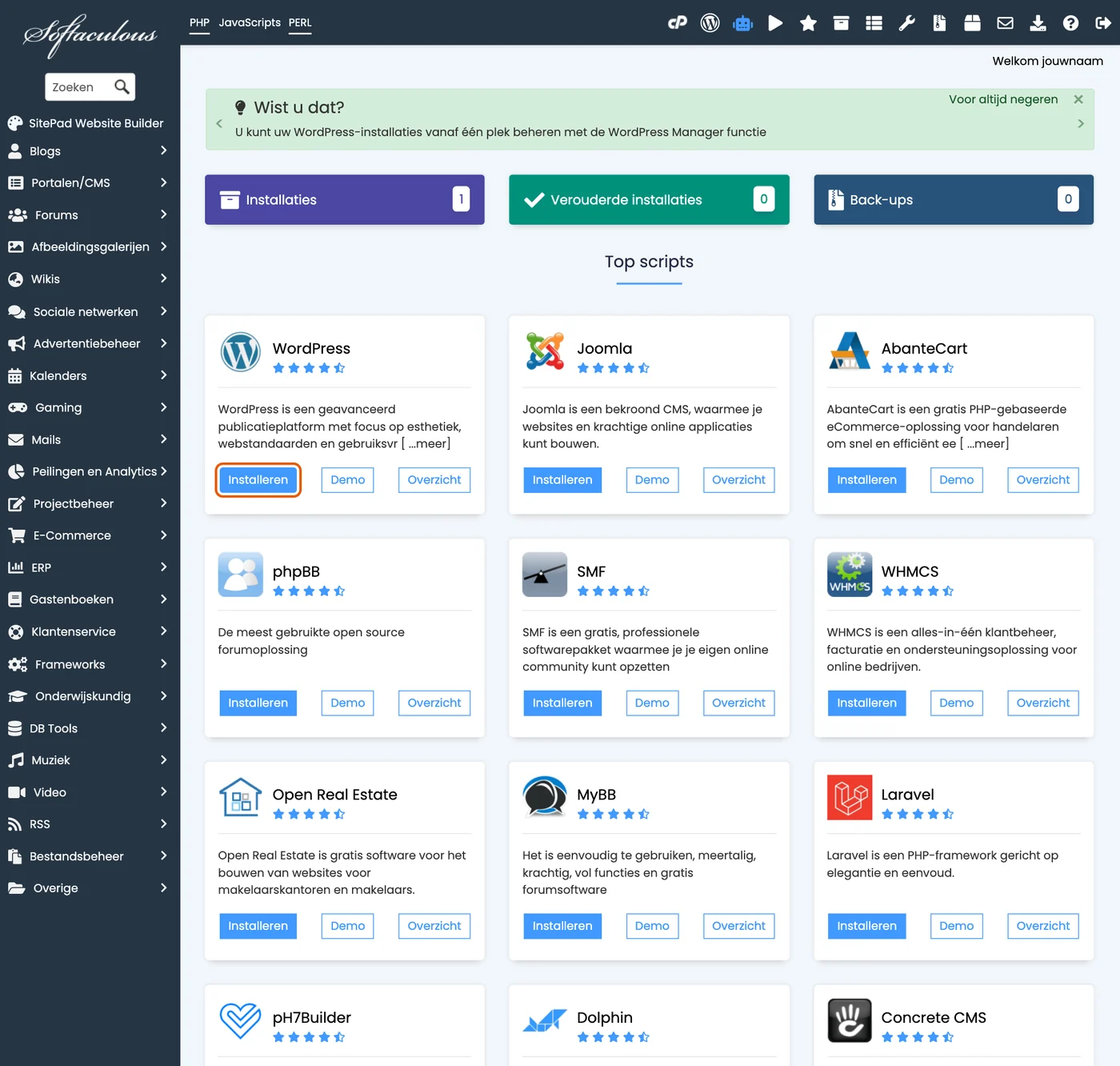This screenshot has width=1120, height=1066.
Task: Show previous tip with left arrow
Action: coord(219,124)
